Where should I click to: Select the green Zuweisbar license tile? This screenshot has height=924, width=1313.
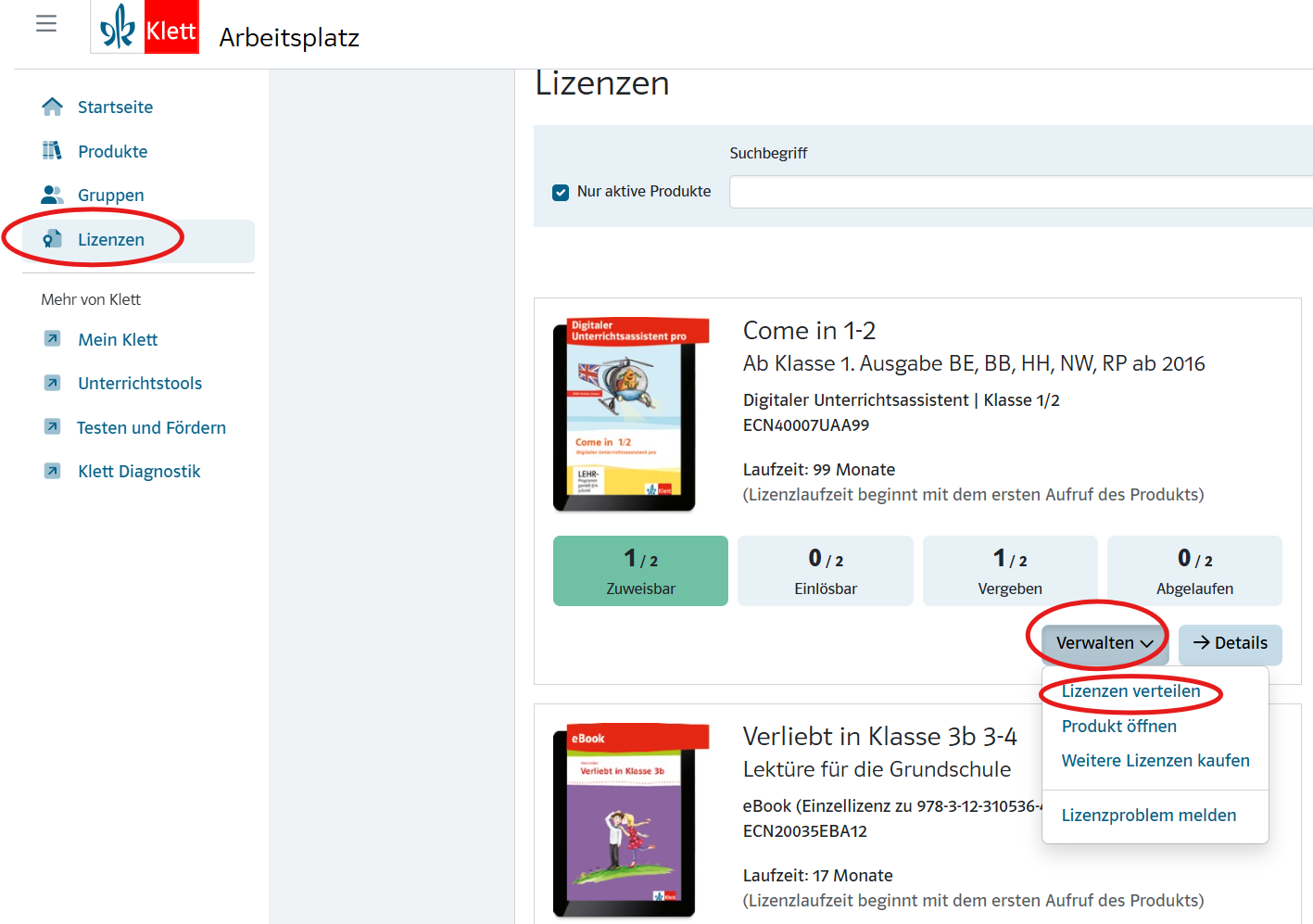640,571
